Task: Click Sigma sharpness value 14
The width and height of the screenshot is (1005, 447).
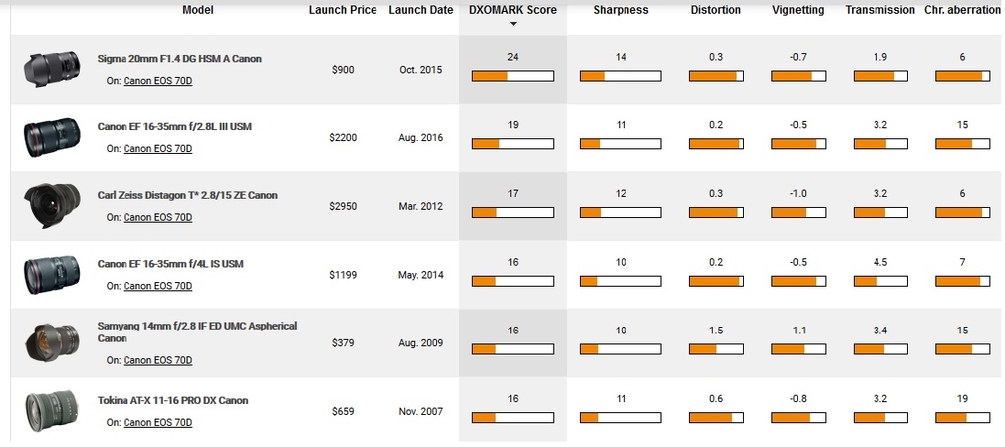Action: (620, 57)
